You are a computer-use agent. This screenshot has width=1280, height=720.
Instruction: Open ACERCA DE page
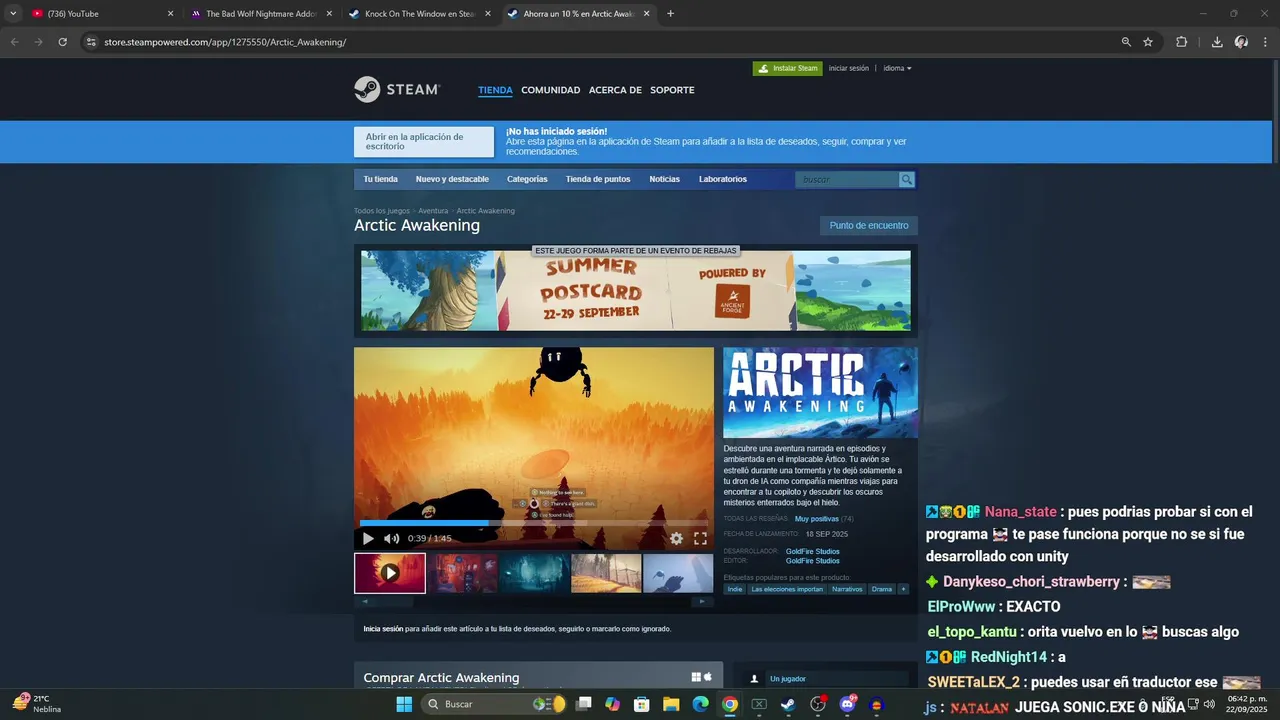[615, 90]
